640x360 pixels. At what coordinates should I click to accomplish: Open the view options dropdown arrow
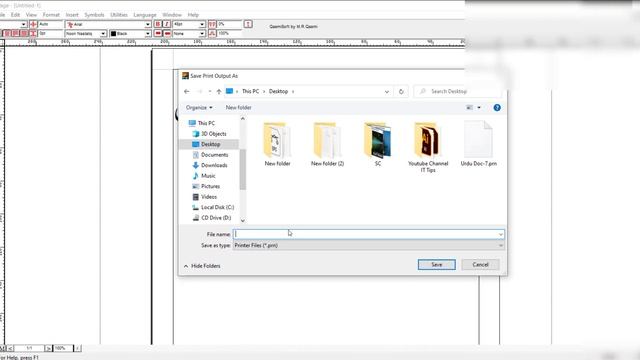coord(479,108)
